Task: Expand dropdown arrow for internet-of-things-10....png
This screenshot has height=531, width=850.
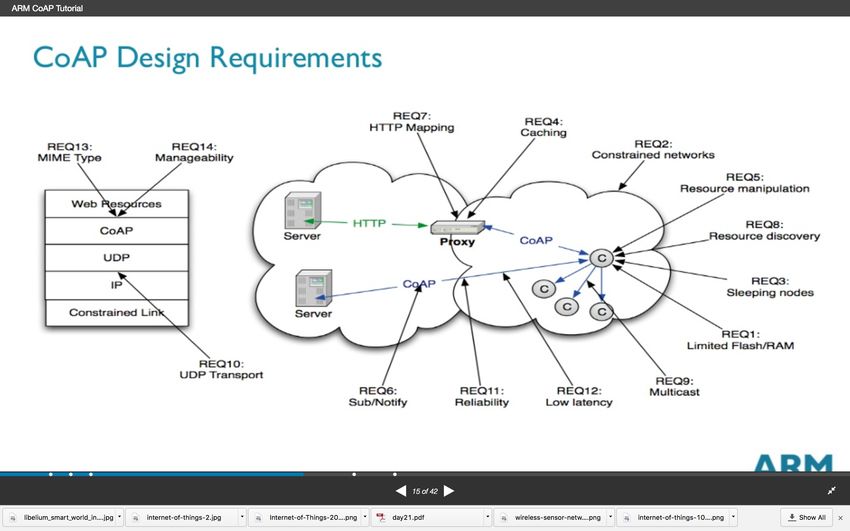Action: pyautogui.click(x=733, y=517)
